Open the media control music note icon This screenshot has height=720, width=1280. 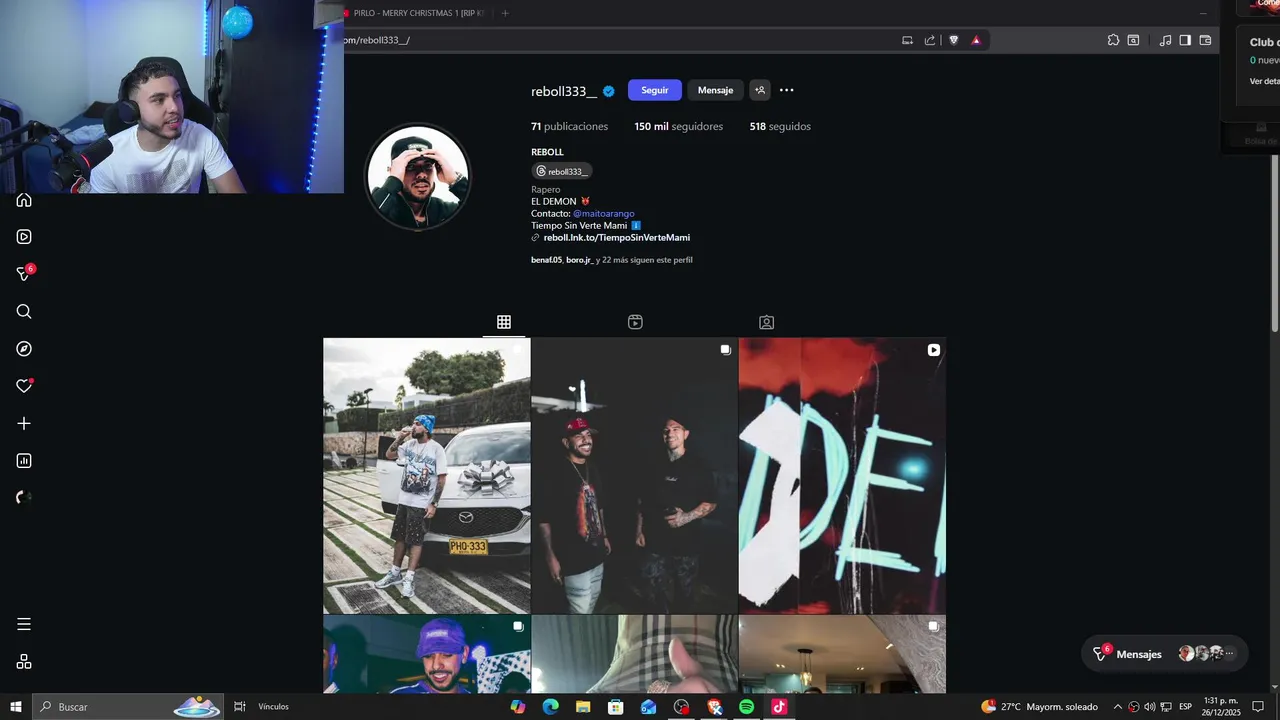click(x=1165, y=40)
